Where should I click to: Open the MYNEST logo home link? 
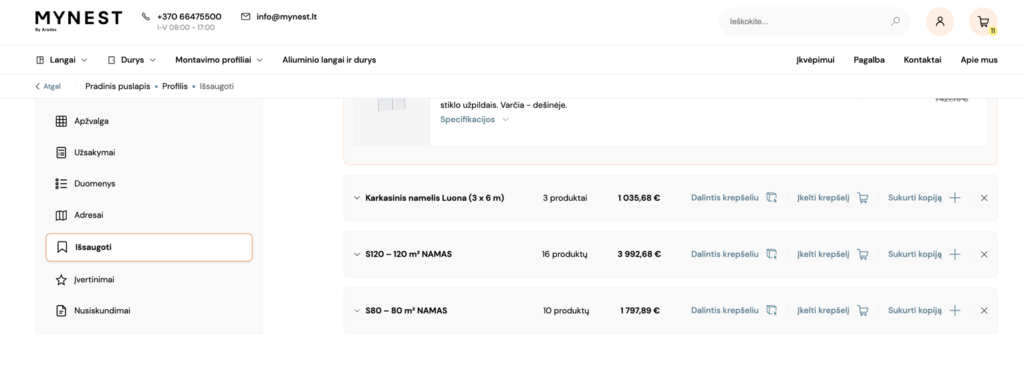[78, 20]
